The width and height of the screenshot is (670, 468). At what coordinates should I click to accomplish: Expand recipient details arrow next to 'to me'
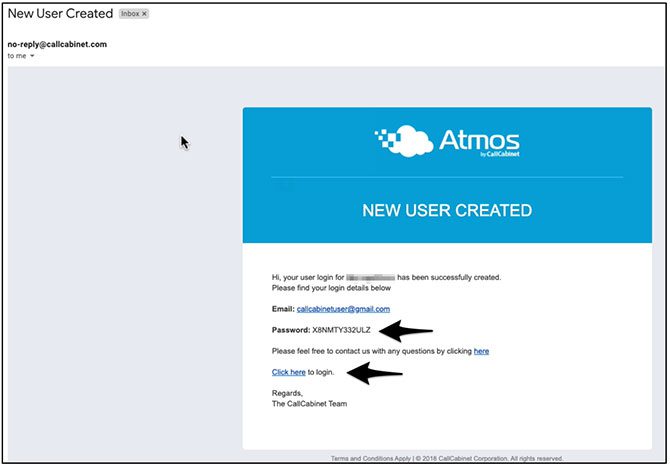click(x=32, y=56)
